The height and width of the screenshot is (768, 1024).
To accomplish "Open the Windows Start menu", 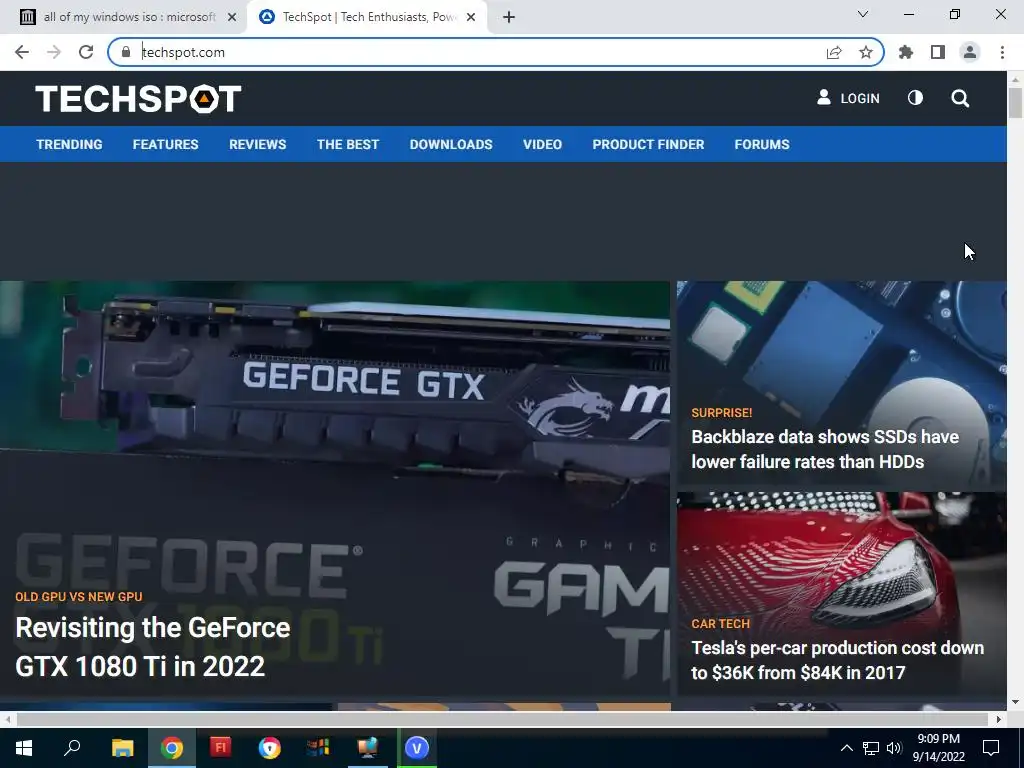I will pyautogui.click(x=24, y=748).
